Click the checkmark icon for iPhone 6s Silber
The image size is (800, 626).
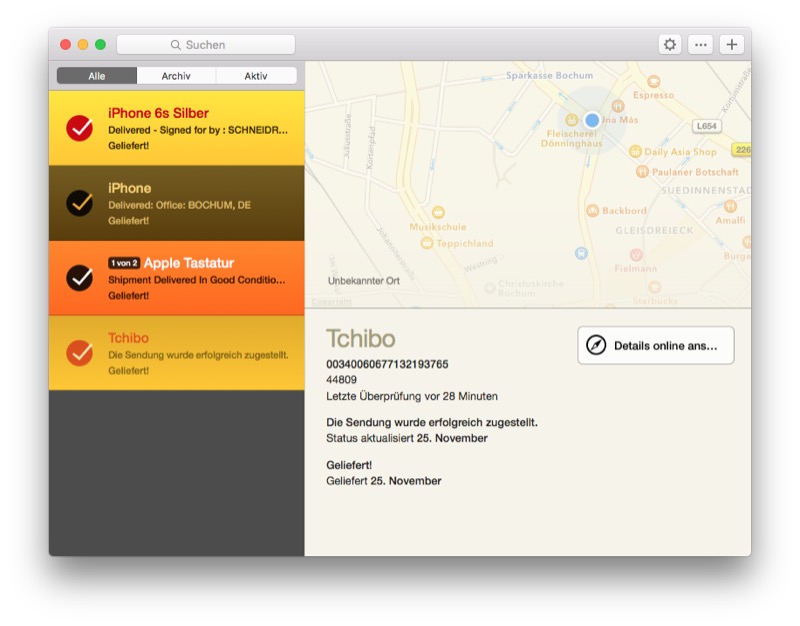click(x=79, y=128)
